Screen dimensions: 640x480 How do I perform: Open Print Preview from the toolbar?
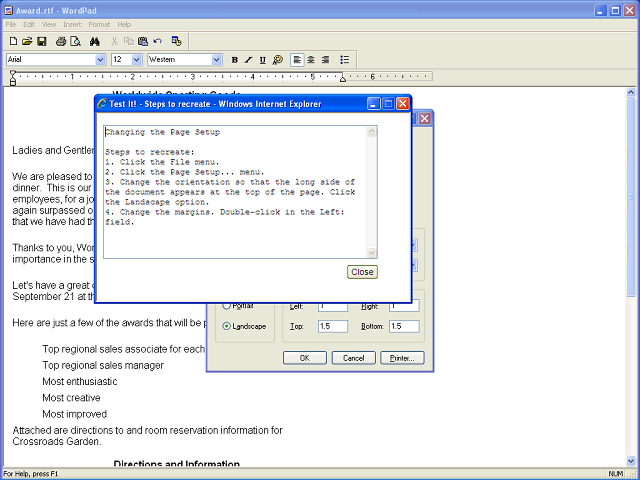pos(75,41)
